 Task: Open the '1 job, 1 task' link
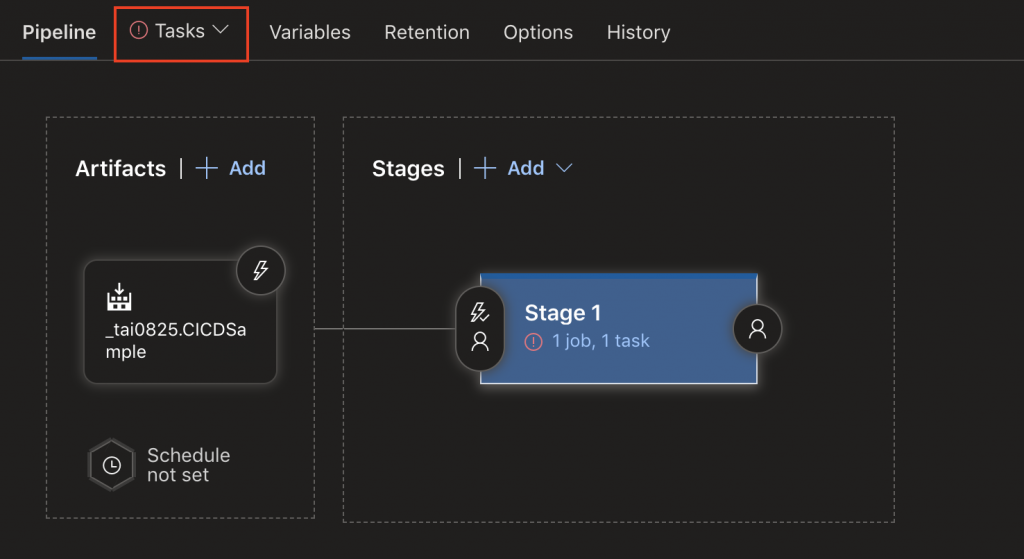(x=601, y=341)
